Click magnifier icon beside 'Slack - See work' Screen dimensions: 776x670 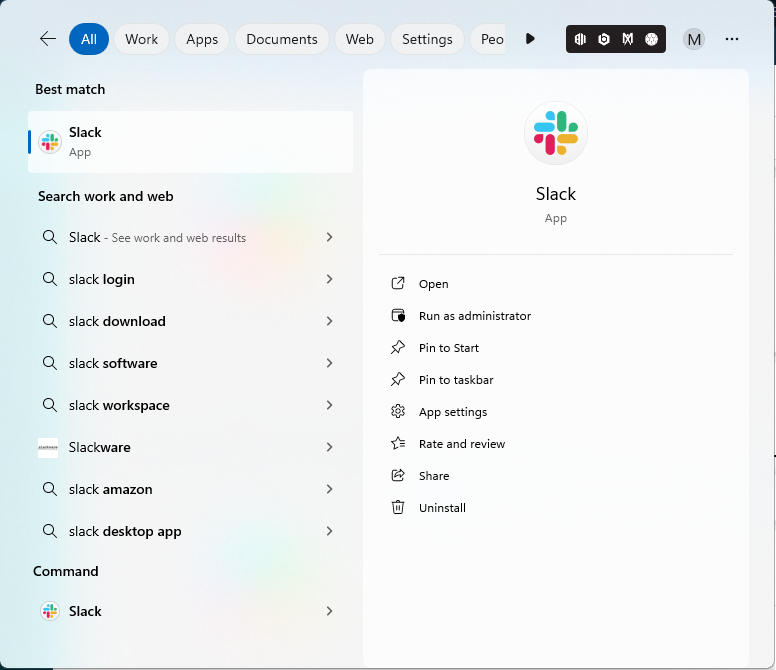pos(49,237)
